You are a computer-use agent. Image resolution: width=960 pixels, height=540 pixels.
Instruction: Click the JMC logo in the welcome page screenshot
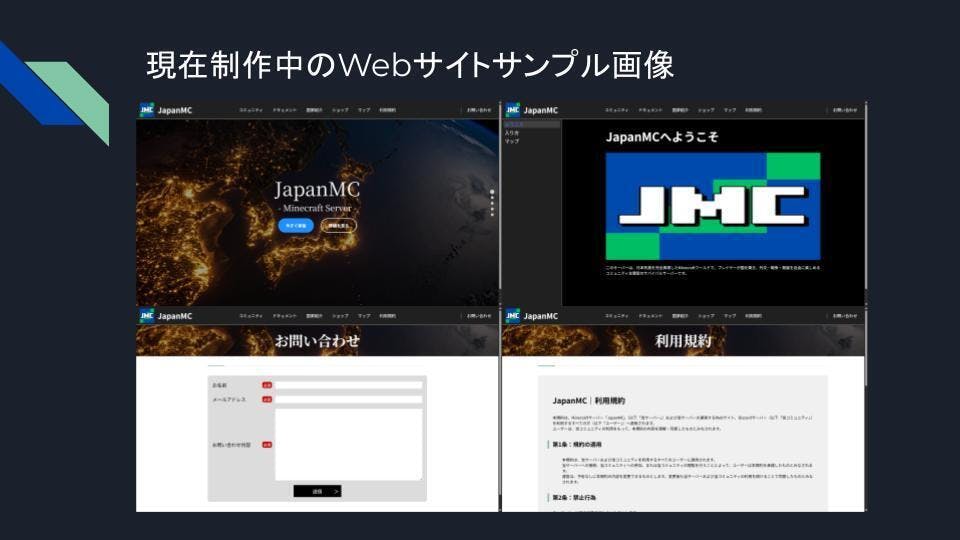tap(513, 110)
